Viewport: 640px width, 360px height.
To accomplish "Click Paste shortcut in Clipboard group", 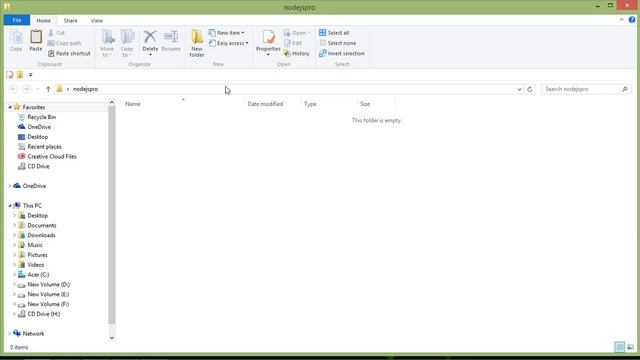I will [69, 53].
